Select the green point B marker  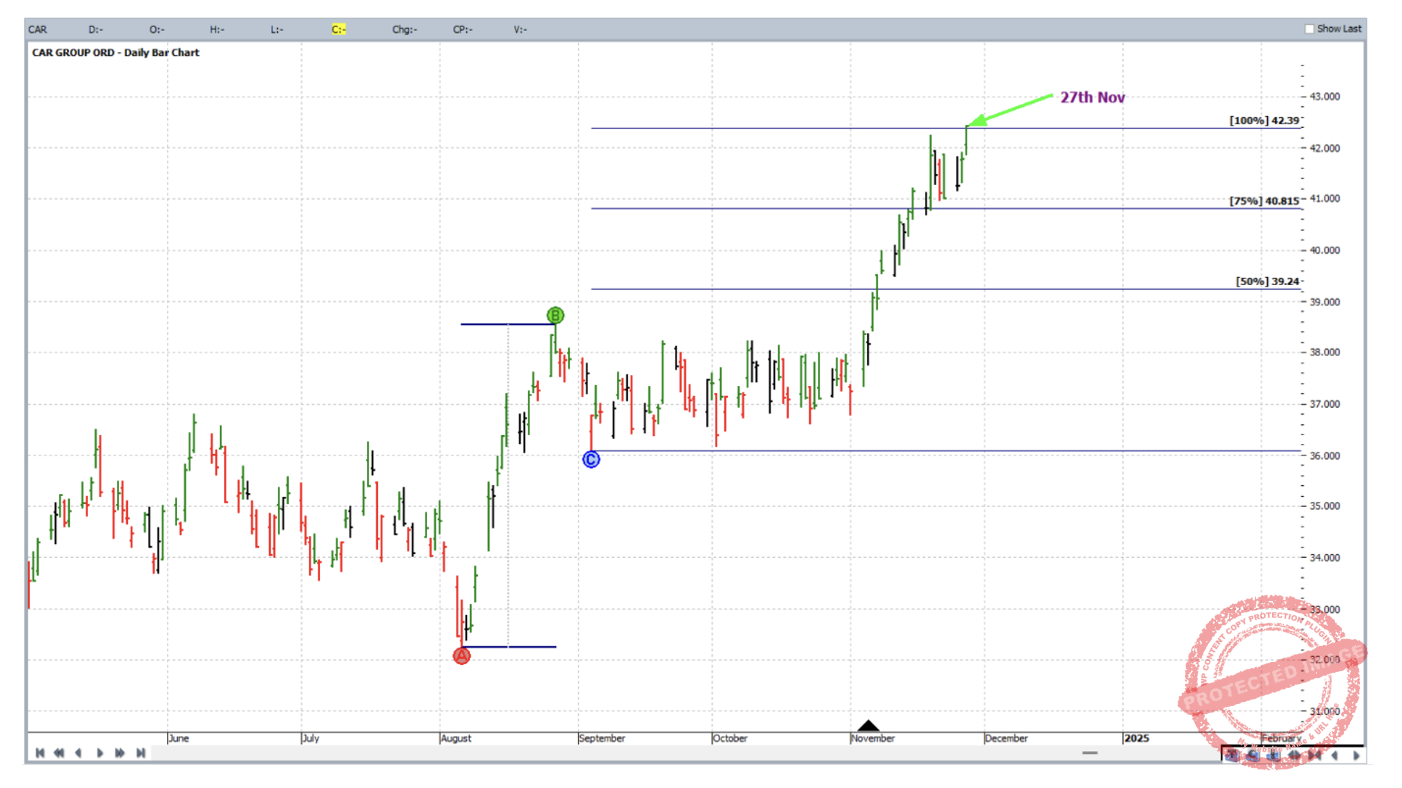click(555, 316)
